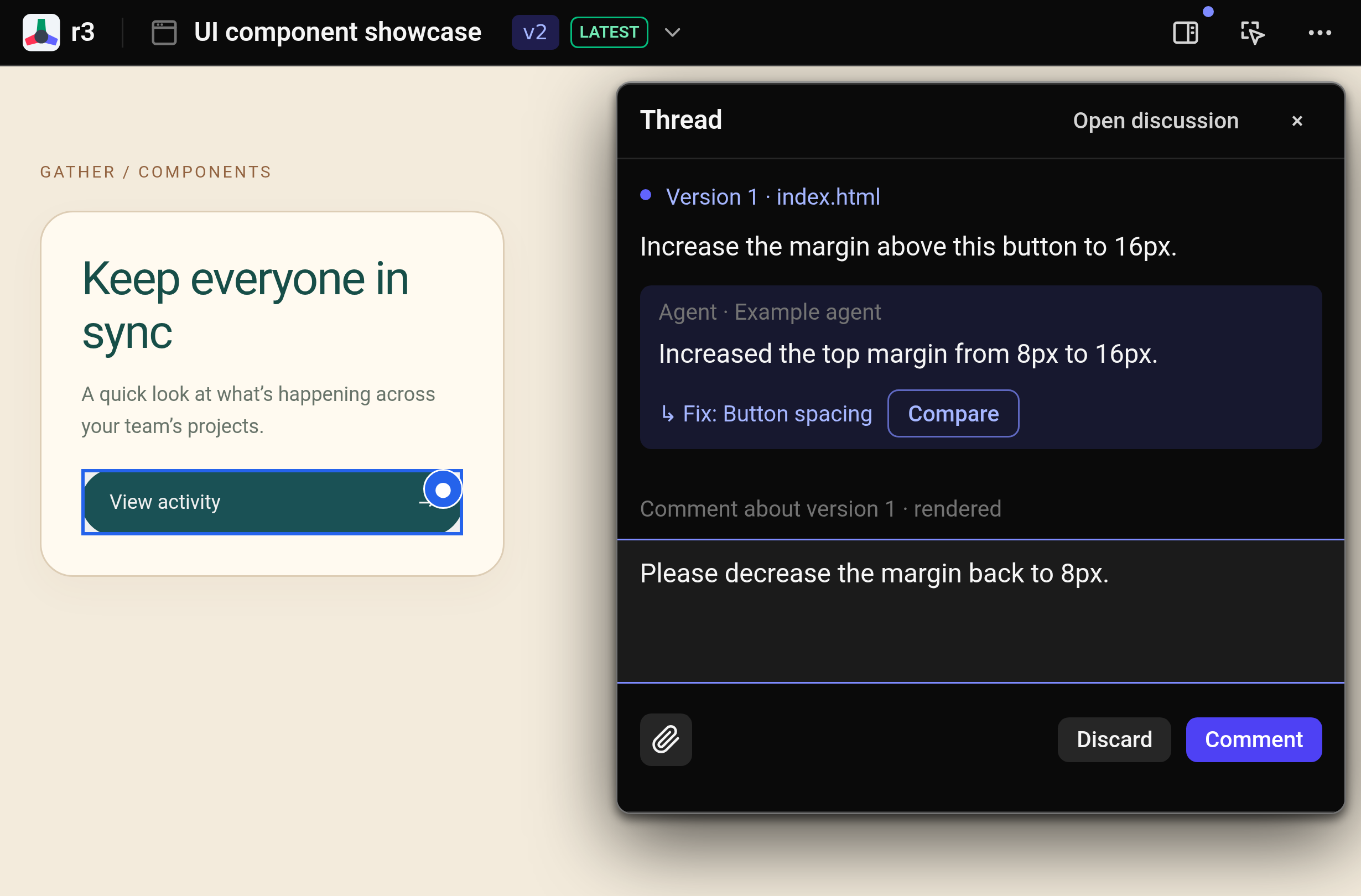Open the full discussion link
Image resolution: width=1361 pixels, height=896 pixels.
point(1155,121)
